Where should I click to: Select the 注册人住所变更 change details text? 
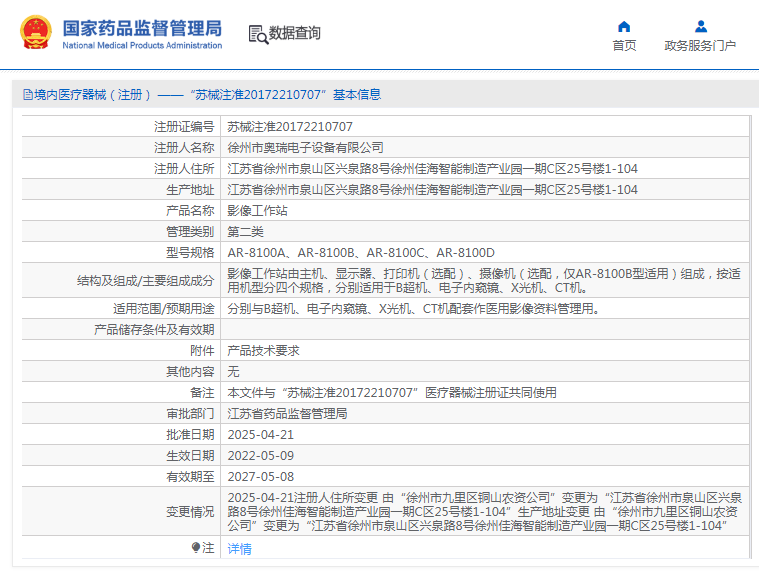coord(485,512)
